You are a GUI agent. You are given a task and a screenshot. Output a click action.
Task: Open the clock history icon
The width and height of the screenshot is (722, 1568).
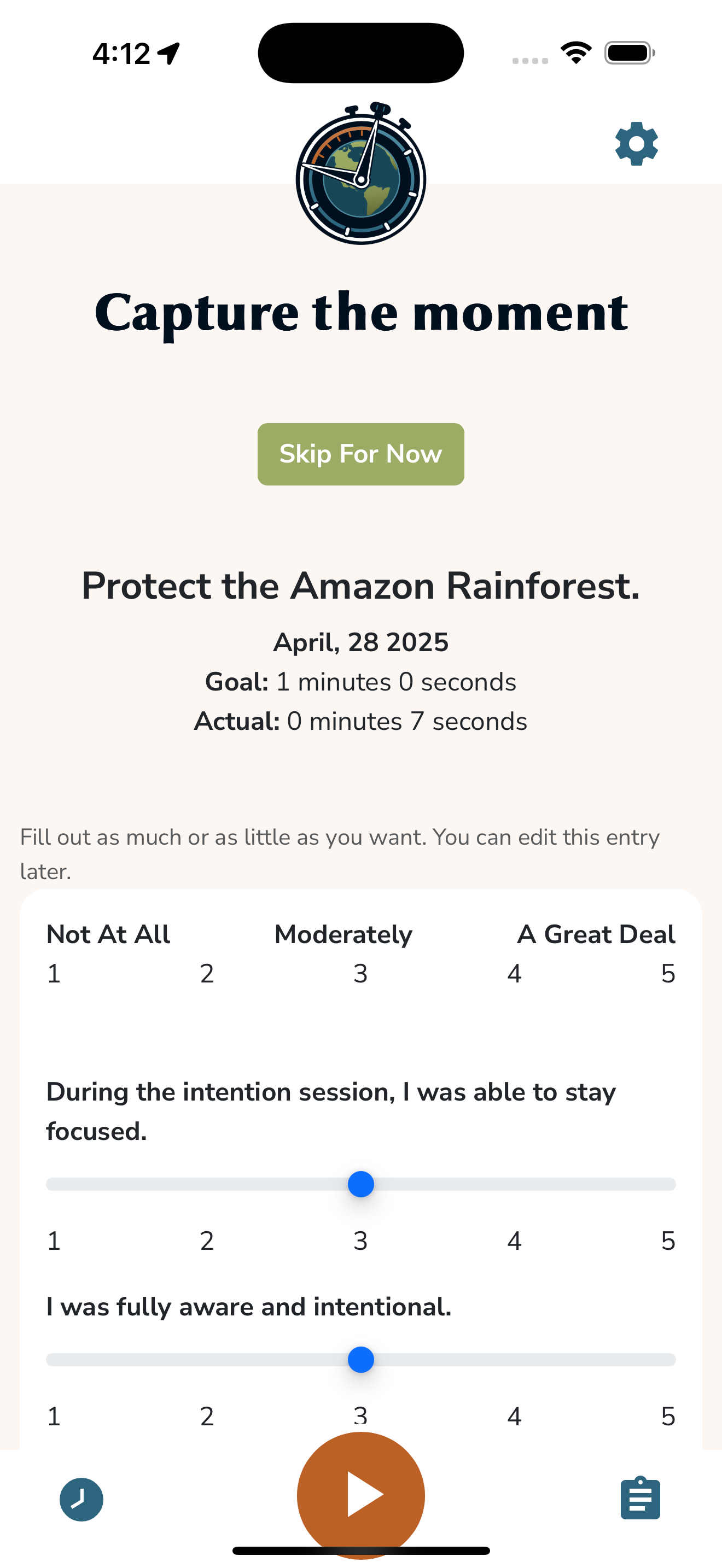click(x=81, y=1499)
